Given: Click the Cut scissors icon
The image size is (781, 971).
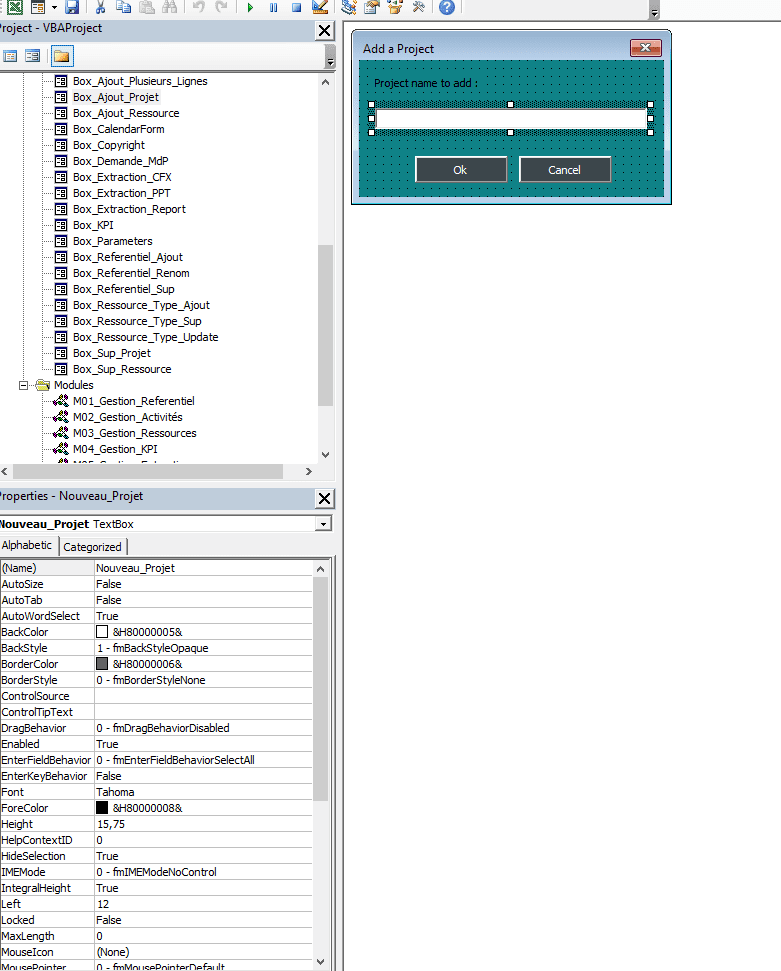Looking at the screenshot, I should click(100, 7).
